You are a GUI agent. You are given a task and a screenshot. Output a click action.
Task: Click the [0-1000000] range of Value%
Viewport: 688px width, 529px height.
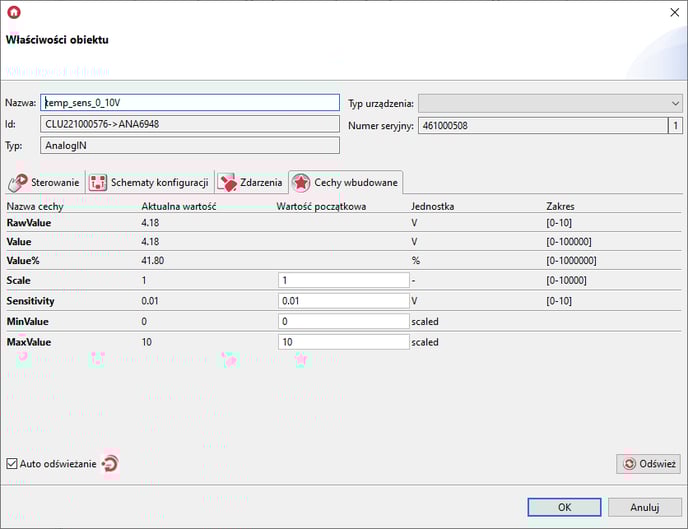click(571, 261)
